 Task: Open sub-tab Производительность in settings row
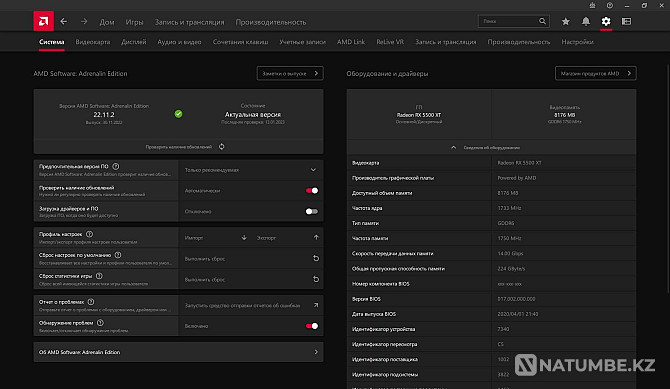pyautogui.click(x=519, y=42)
